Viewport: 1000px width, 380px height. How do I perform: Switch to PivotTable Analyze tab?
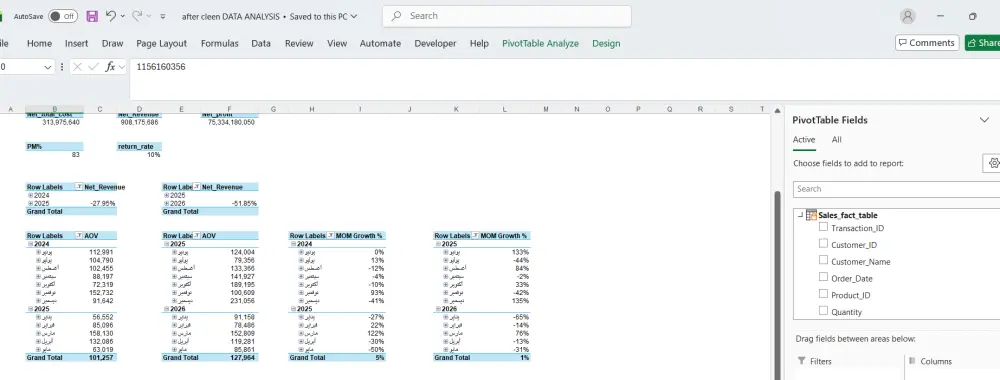540,43
